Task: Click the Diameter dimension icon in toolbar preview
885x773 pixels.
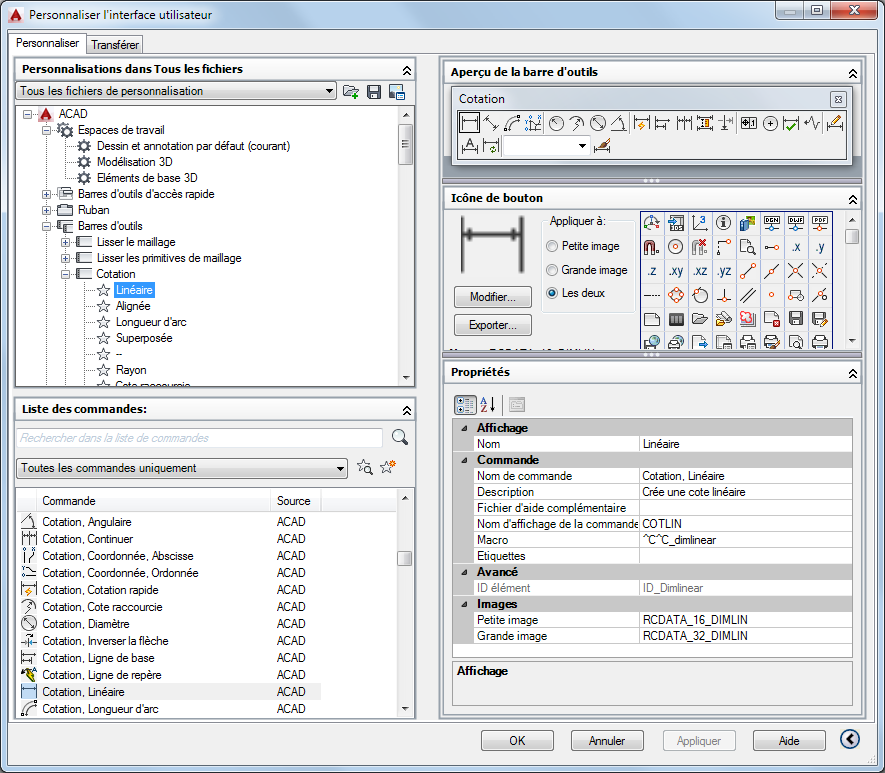Action: click(x=598, y=122)
